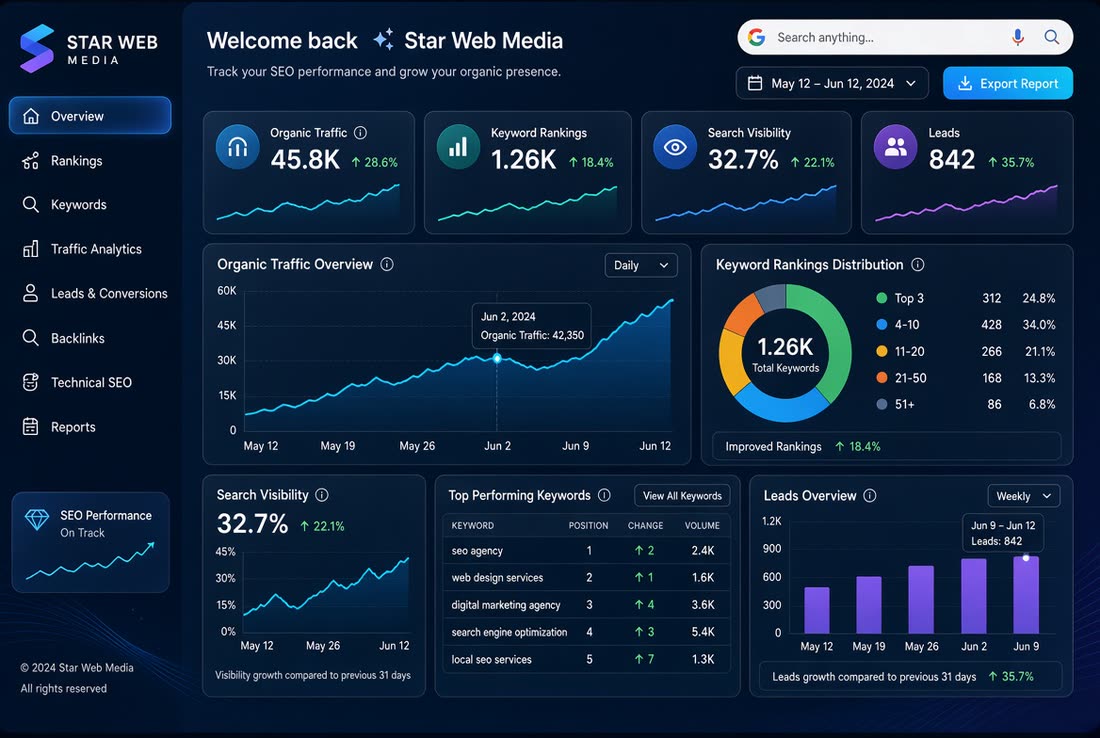Click the green Top 3 legend dot
This screenshot has width=1100, height=738.
point(882,297)
